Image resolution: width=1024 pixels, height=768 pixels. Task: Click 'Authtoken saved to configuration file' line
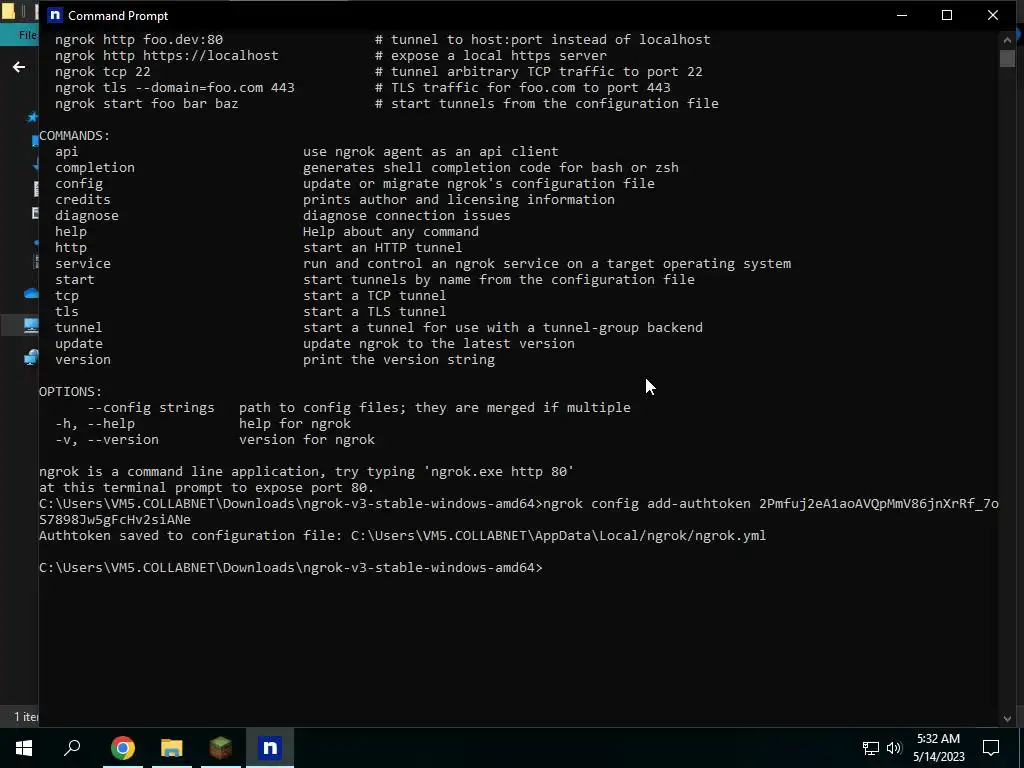402,536
